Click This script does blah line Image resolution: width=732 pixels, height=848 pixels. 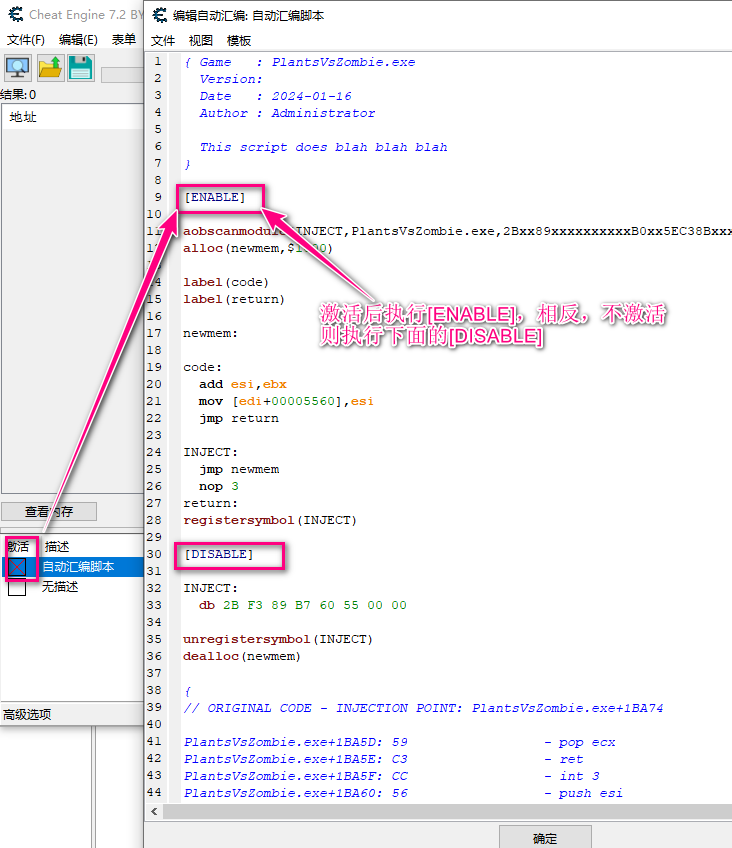(323, 147)
